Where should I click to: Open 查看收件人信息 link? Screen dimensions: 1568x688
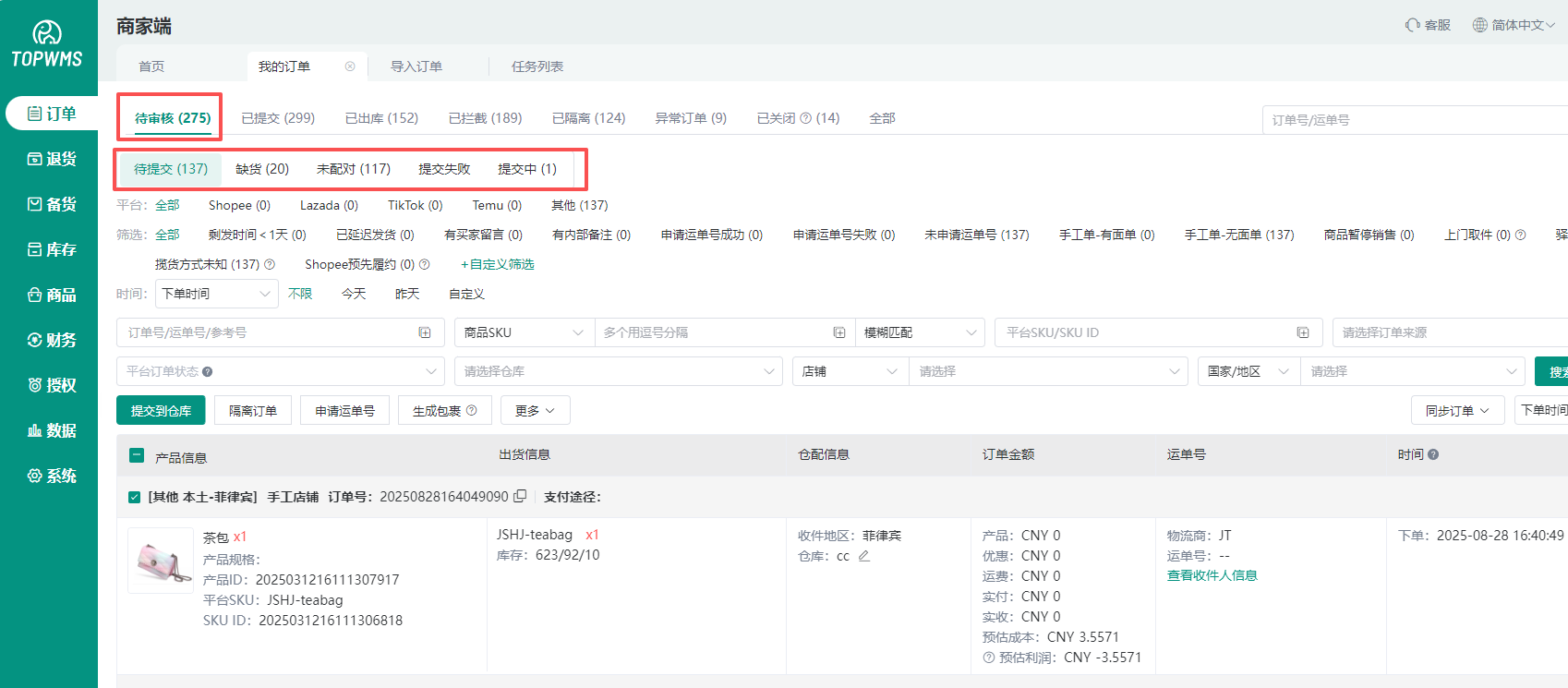[x=1212, y=575]
